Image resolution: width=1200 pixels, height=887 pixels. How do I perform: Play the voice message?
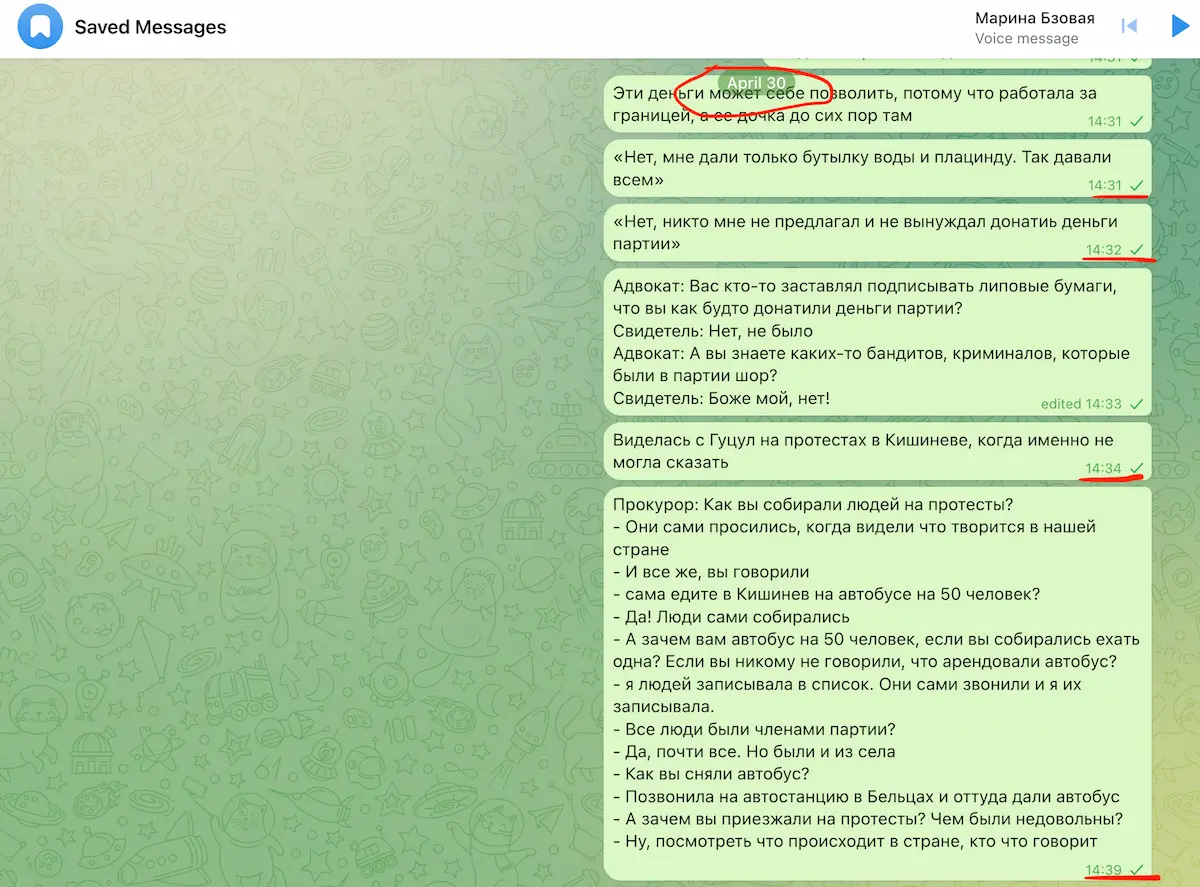[x=1179, y=26]
